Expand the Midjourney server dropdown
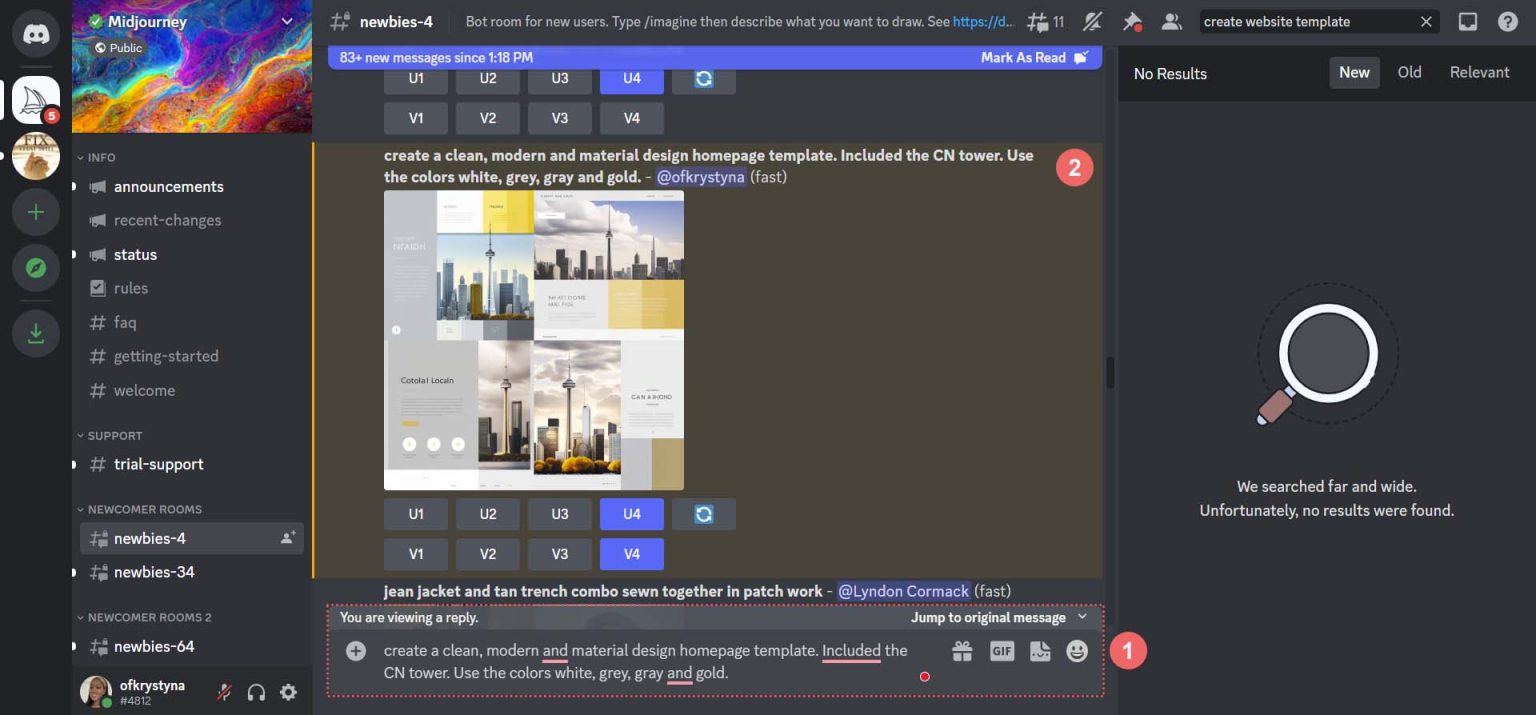This screenshot has height=715, width=1536. coord(288,20)
